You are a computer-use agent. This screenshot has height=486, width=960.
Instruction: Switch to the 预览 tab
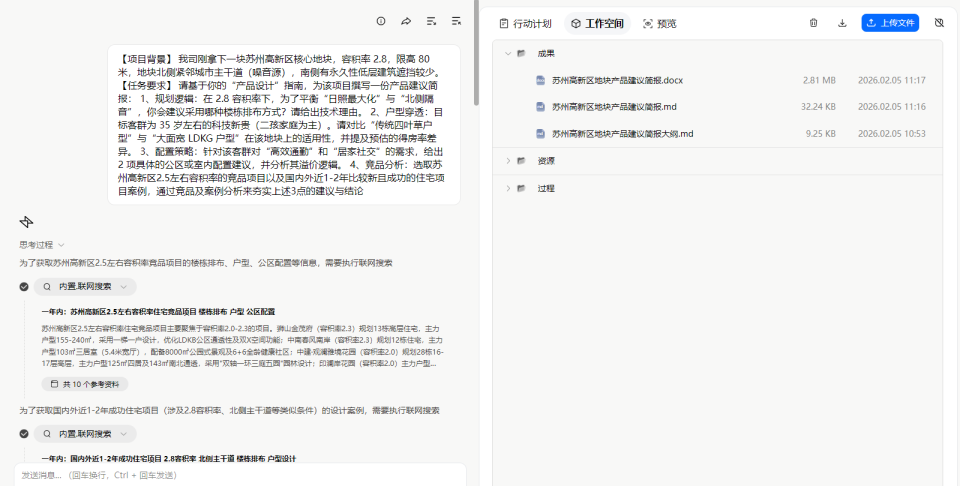point(659,23)
